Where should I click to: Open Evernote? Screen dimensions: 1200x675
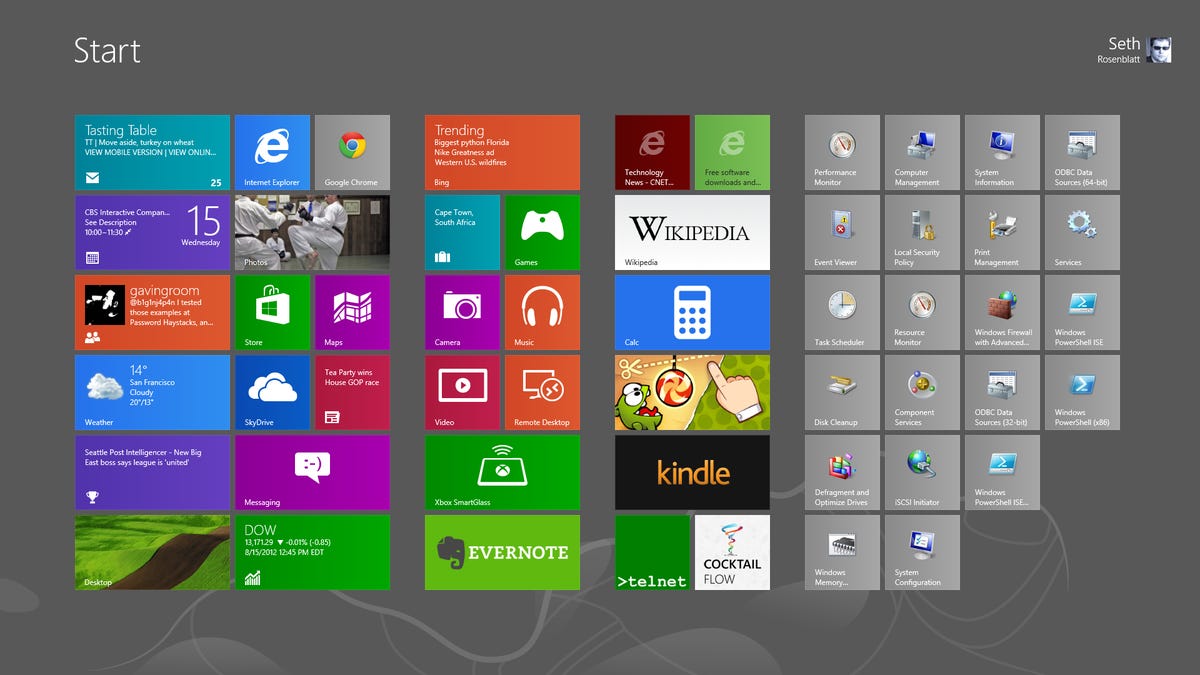[x=502, y=552]
